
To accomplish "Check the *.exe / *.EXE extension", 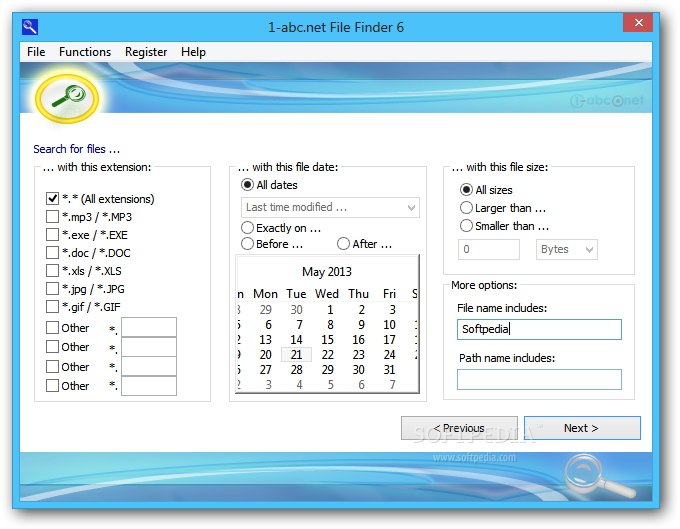I will click(x=52, y=235).
